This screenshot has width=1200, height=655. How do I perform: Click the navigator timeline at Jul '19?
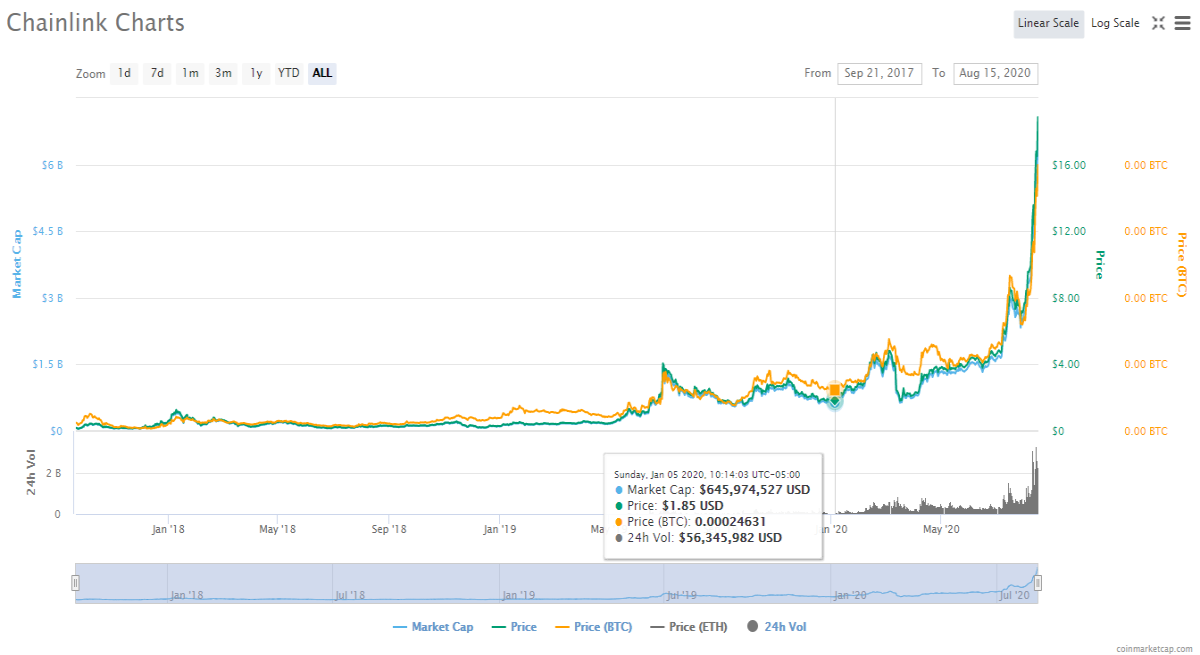(x=682, y=595)
